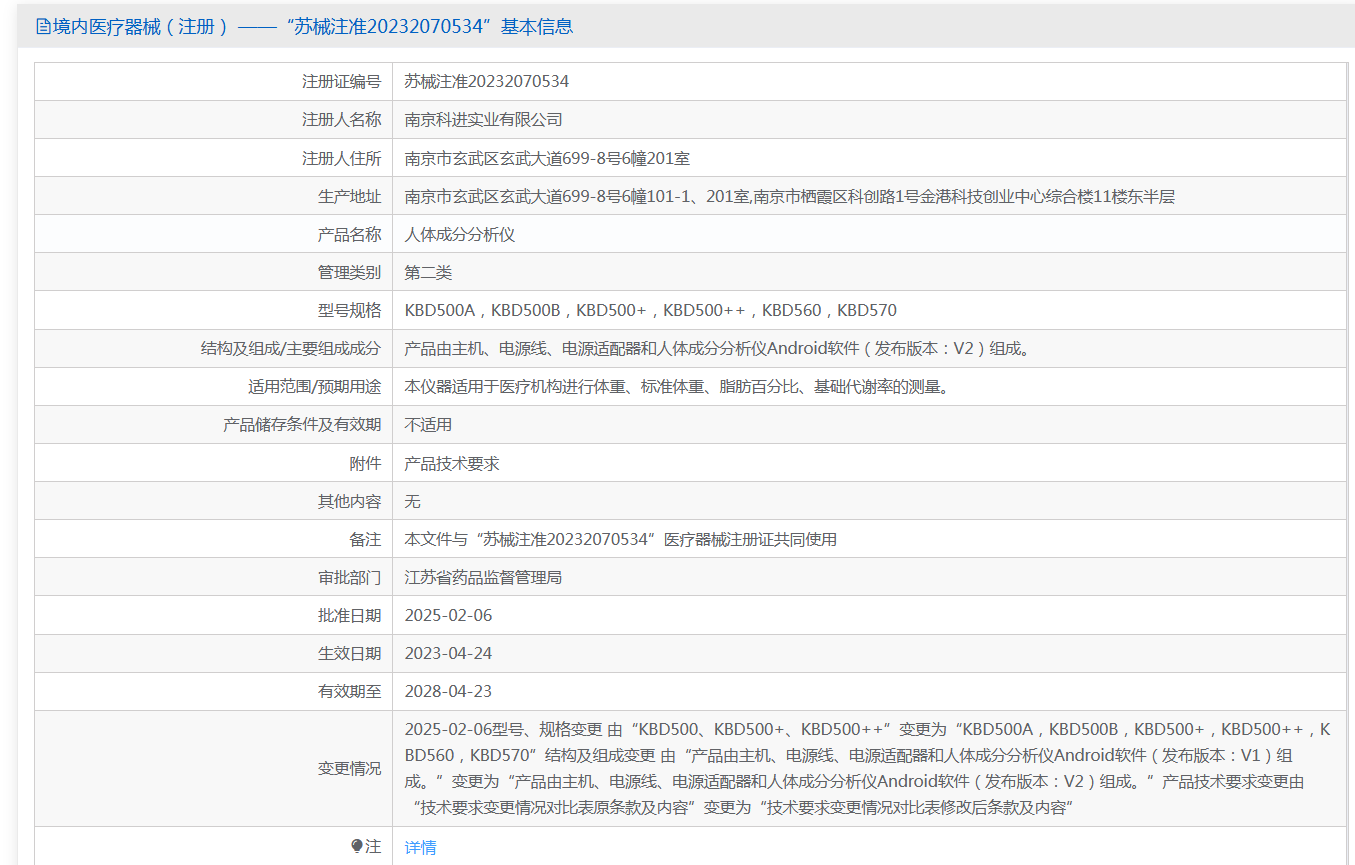
Task: Click the 结构及组成/主要组成成分 label
Action: [291, 349]
